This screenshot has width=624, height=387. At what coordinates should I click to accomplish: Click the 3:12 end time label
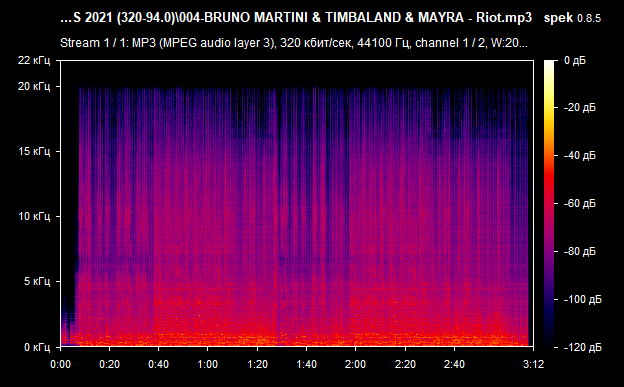533,364
